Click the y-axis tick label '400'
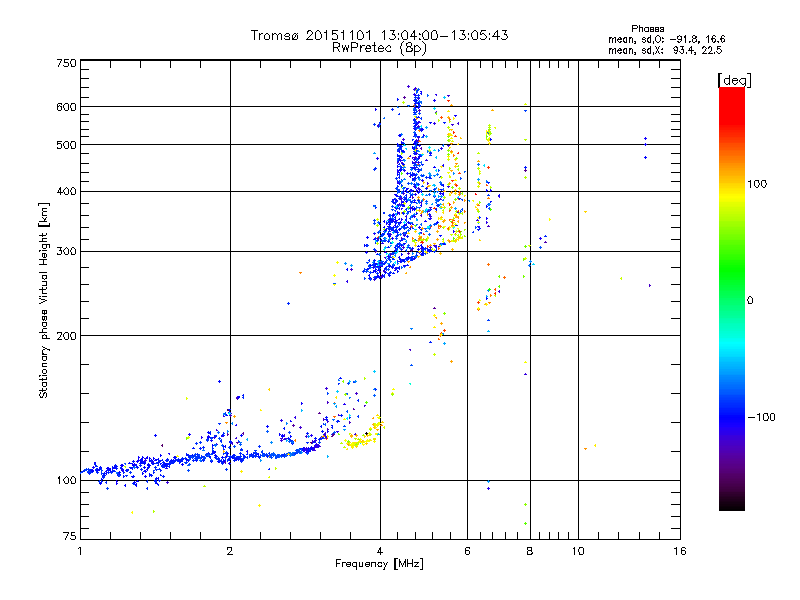This screenshot has width=800, height=600. (x=67, y=192)
